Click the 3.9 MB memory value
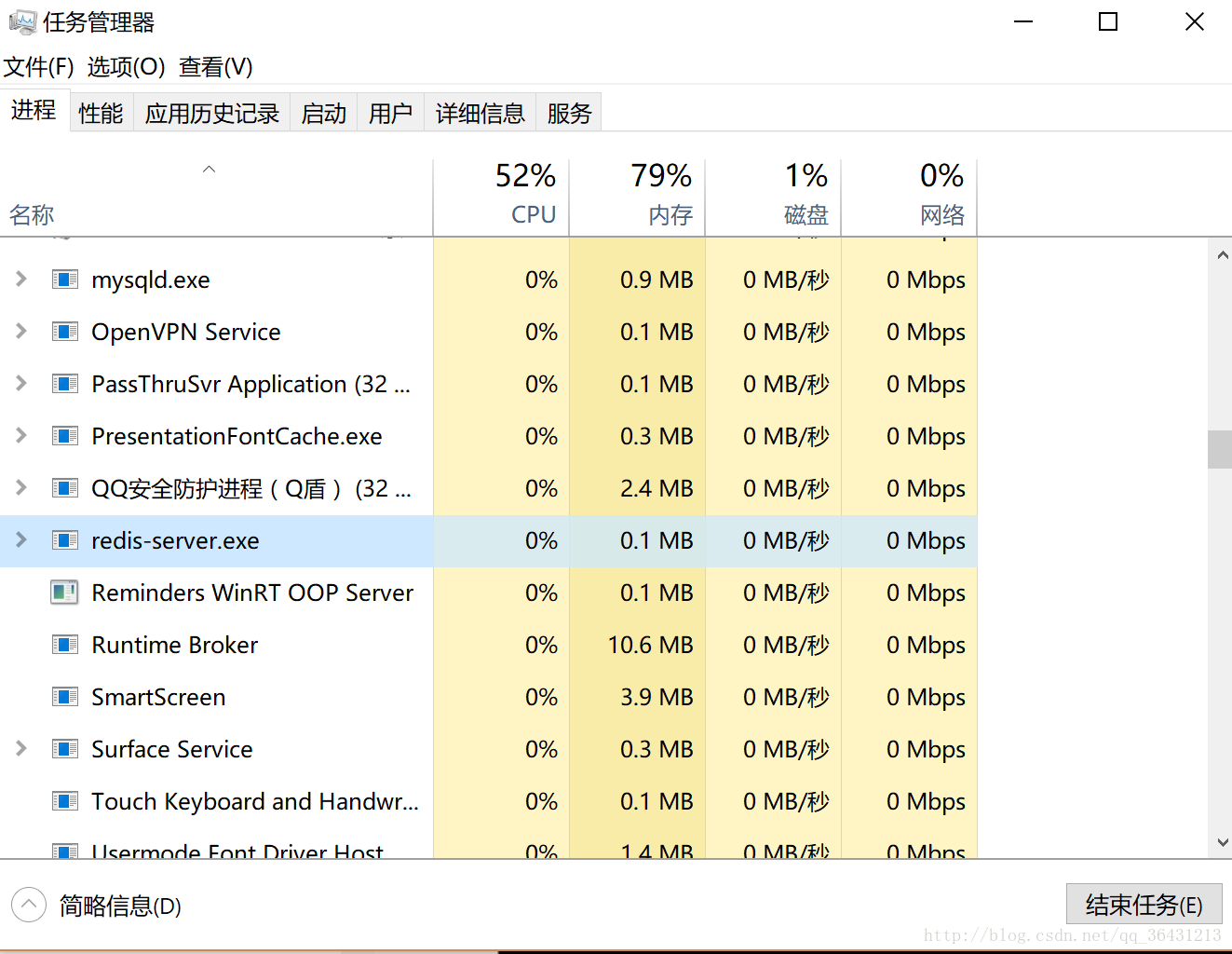Viewport: 1232px width, 954px height. point(657,697)
